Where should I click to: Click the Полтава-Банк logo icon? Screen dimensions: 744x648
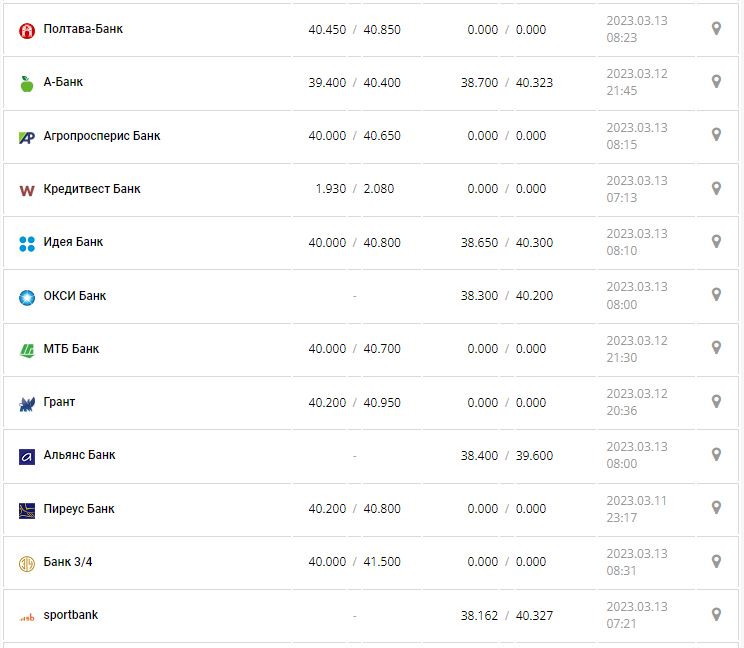point(27,30)
